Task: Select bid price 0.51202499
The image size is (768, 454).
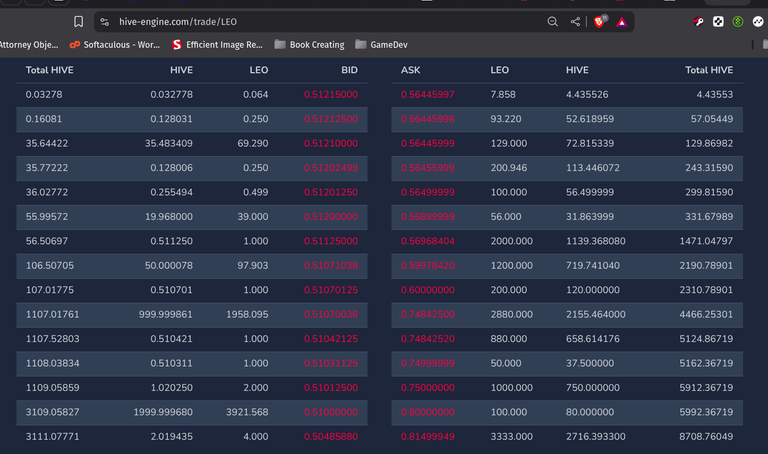Action: pyautogui.click(x=331, y=168)
